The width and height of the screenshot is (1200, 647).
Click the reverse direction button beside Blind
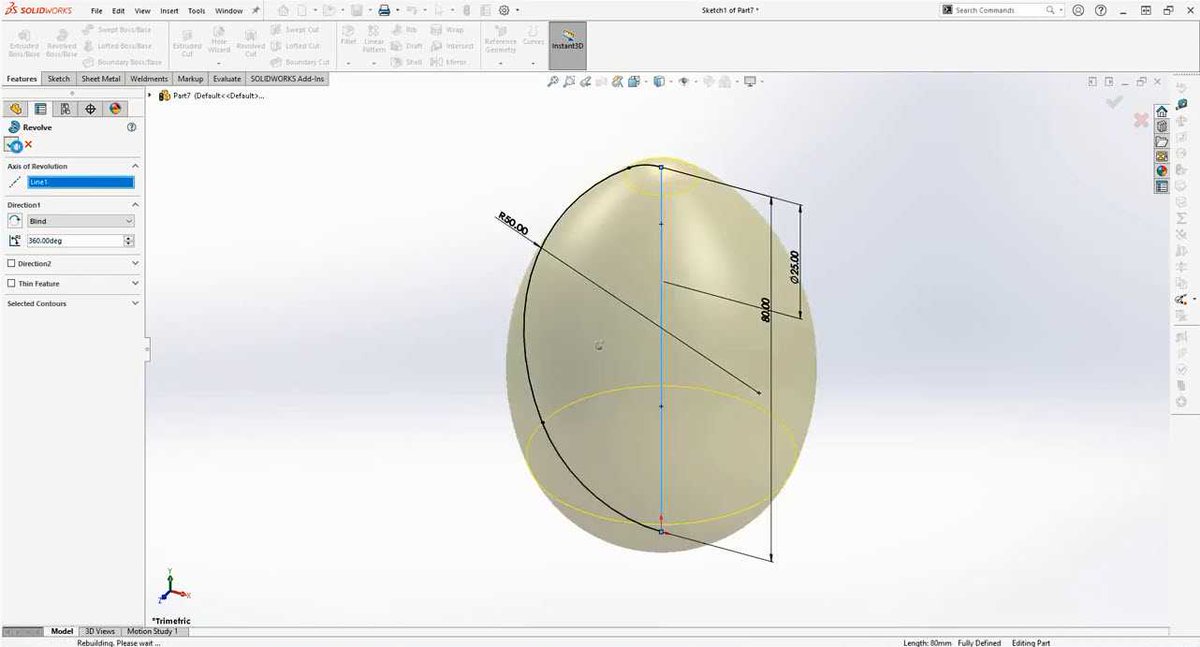[15, 221]
